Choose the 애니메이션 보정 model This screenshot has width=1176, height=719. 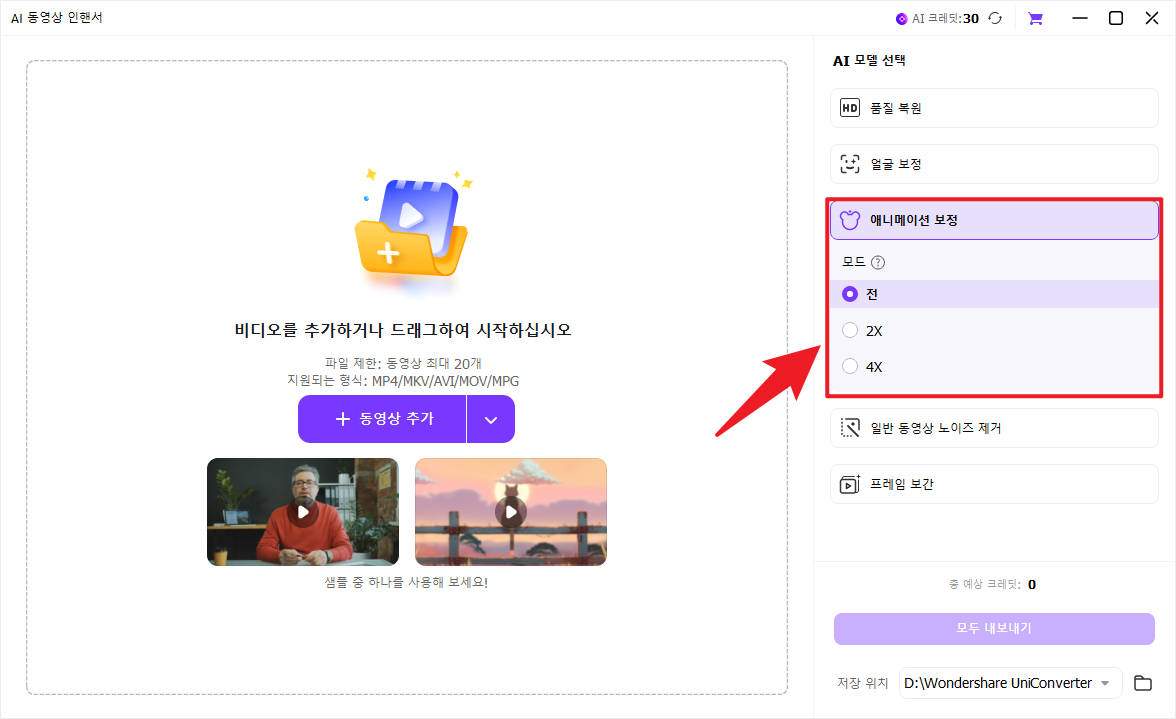coord(994,220)
